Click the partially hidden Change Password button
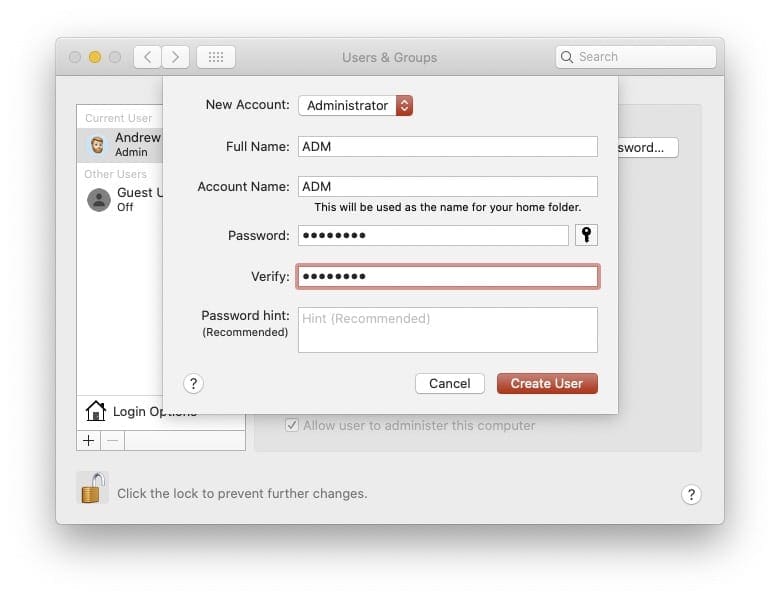The image size is (780, 598). [x=648, y=148]
